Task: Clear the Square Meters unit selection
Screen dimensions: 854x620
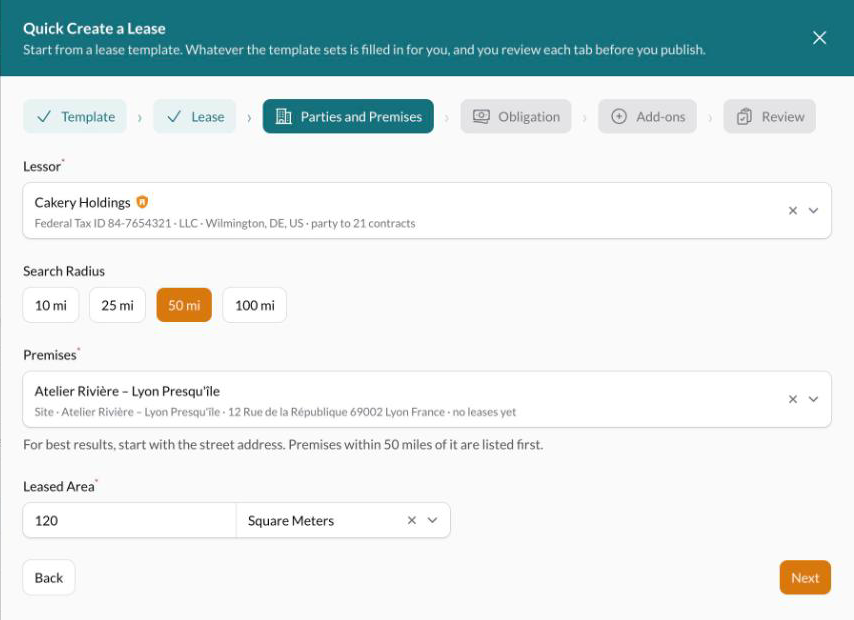Action: (412, 520)
